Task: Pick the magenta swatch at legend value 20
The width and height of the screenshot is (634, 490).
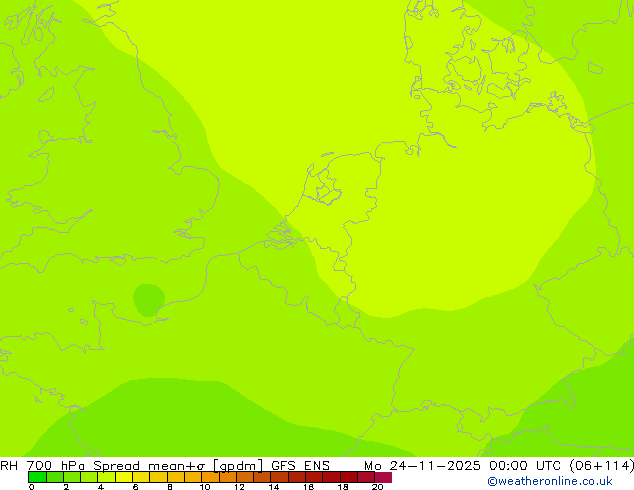Action: [383, 477]
